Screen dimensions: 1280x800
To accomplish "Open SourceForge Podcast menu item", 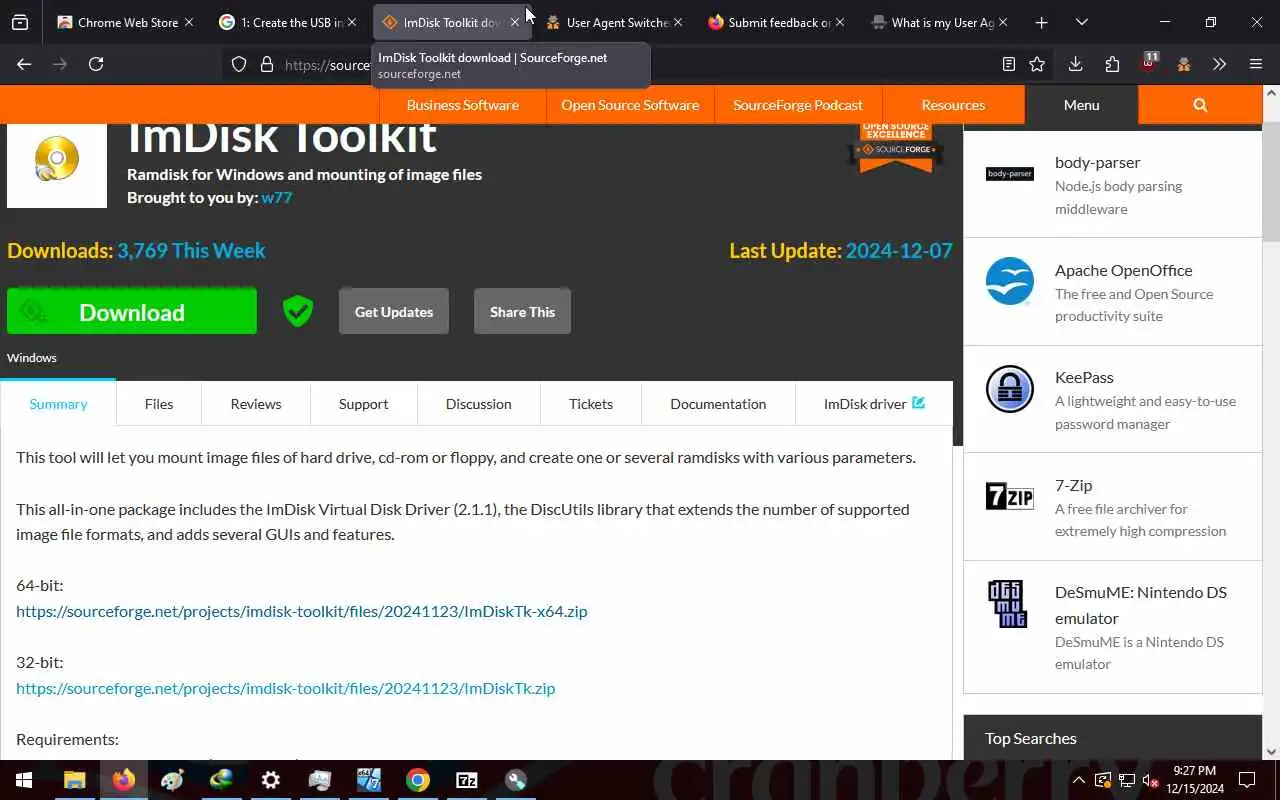I will [x=798, y=105].
